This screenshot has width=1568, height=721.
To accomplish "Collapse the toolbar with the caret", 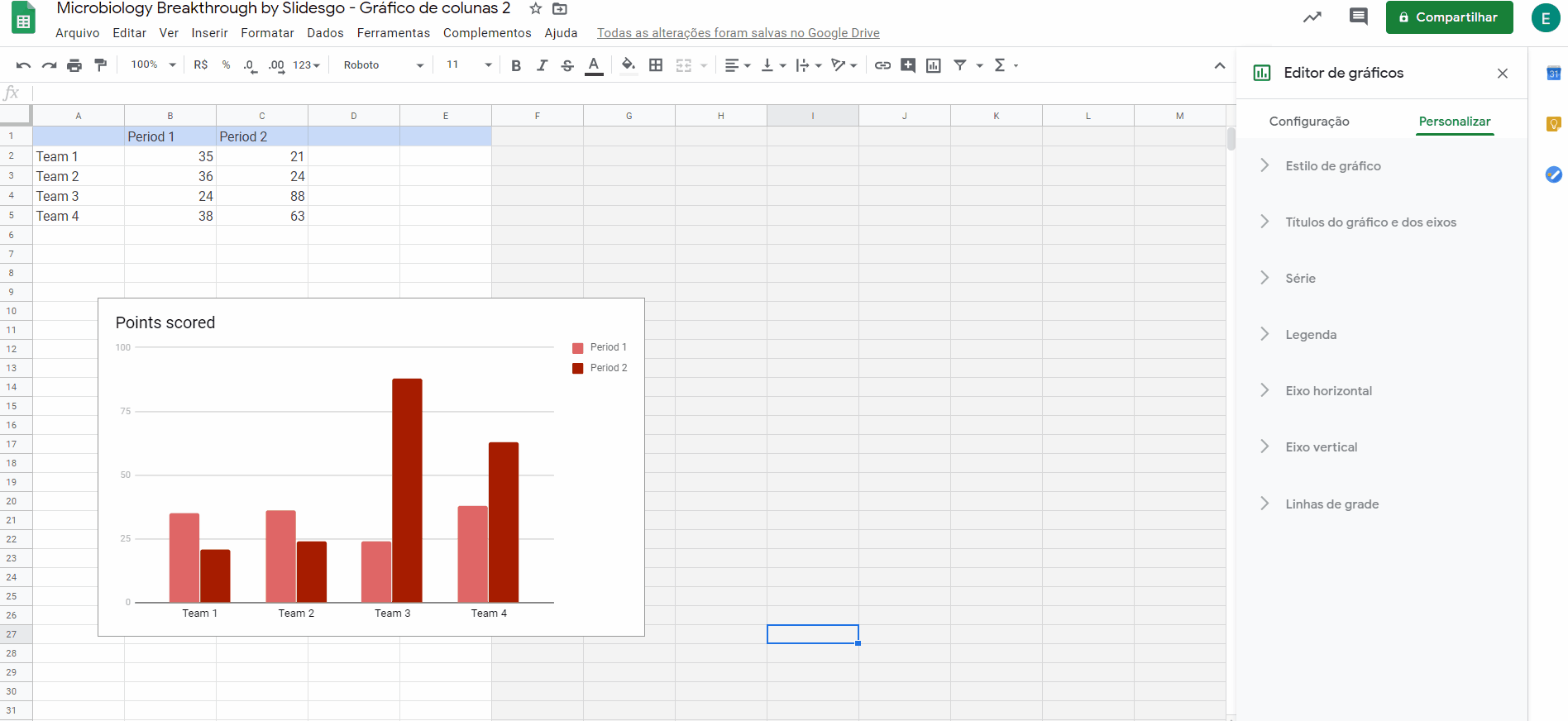I will click(1220, 65).
